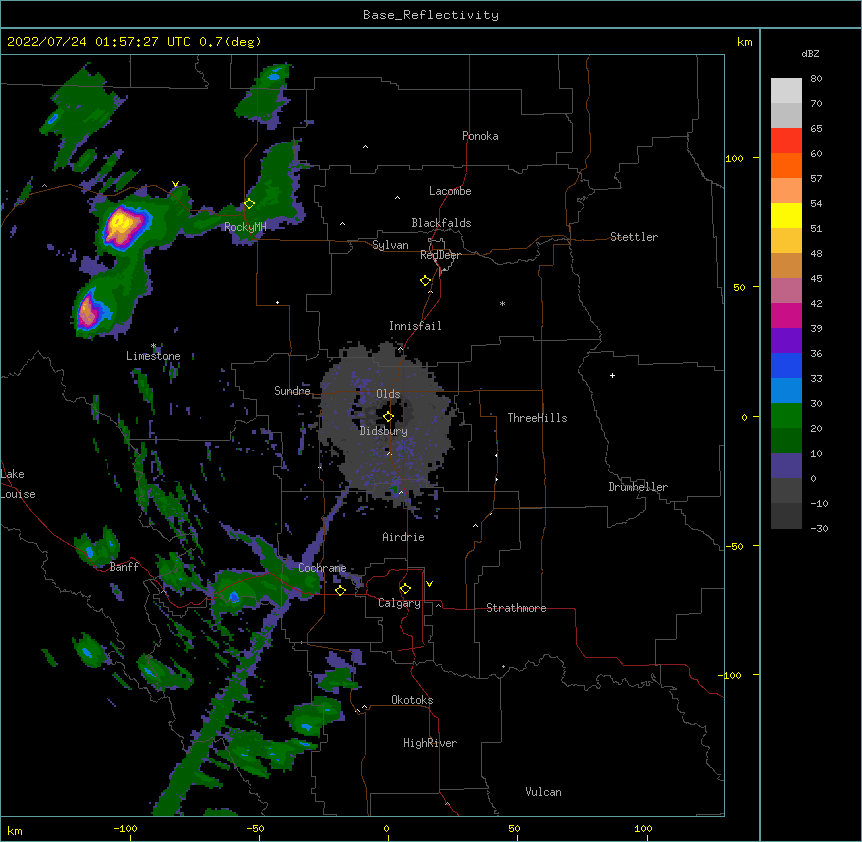Click the Strathmore city label
Viewport: 862px width, 842px height.
516,608
